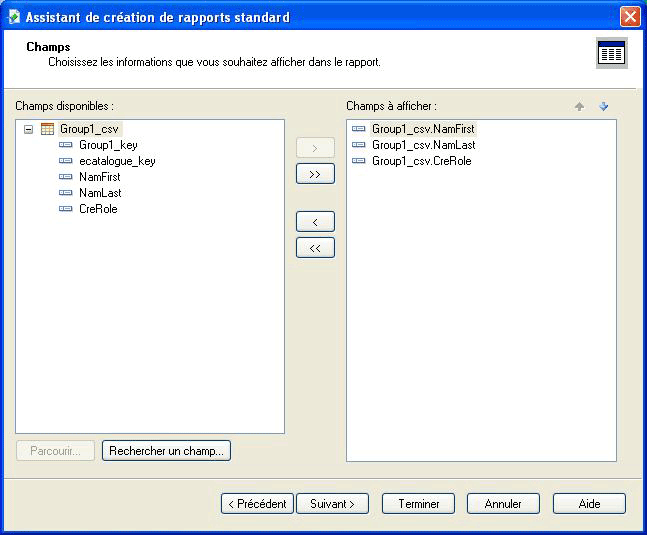The image size is (647, 535).
Task: Collapse the Group1_csv tree node
Action: 28,129
